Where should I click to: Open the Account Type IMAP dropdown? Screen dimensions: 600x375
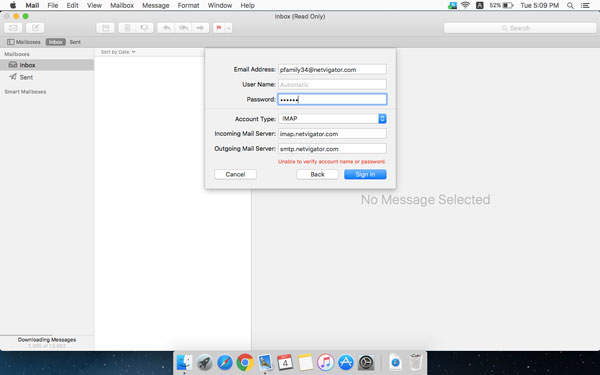[332, 119]
